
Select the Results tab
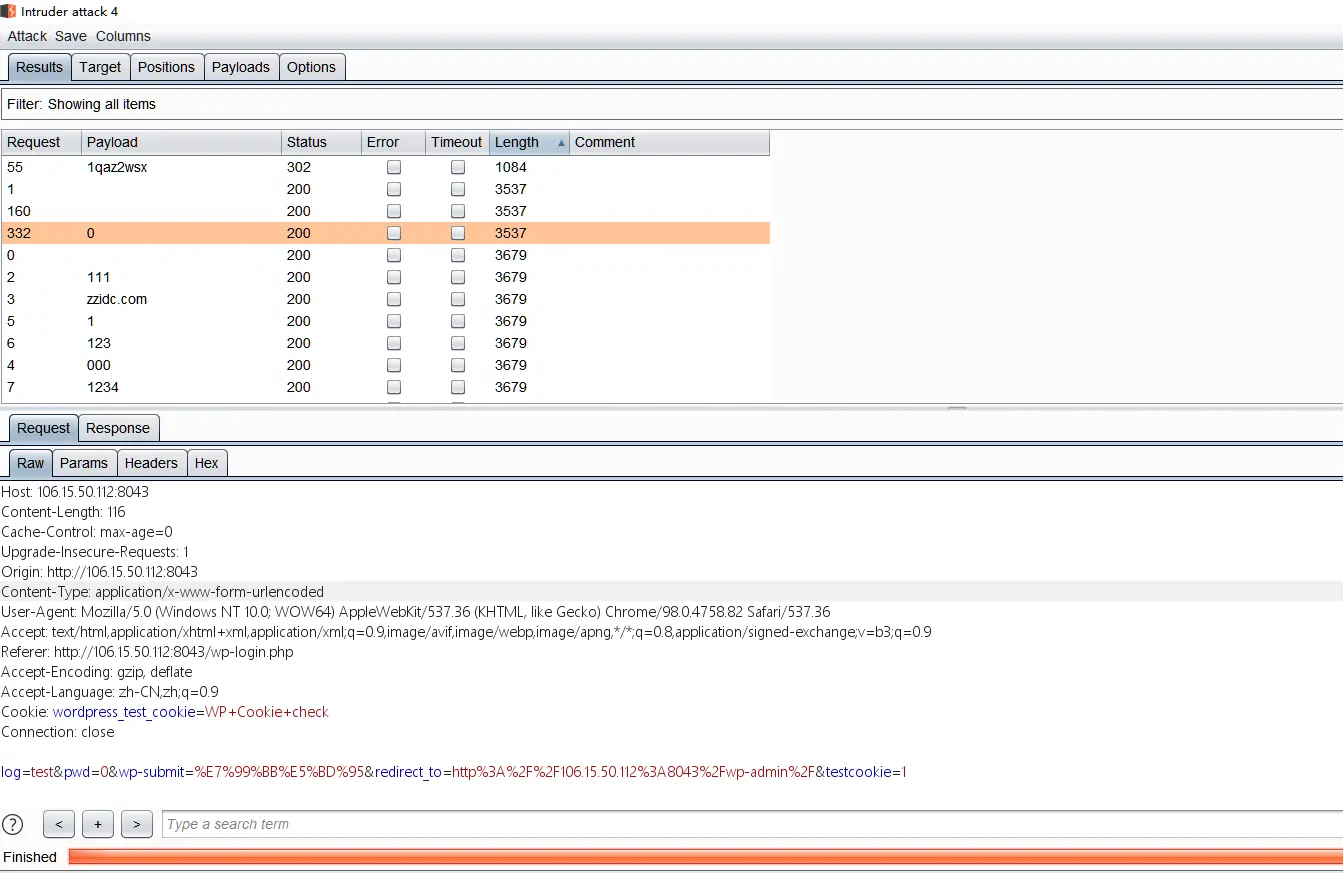click(x=40, y=67)
